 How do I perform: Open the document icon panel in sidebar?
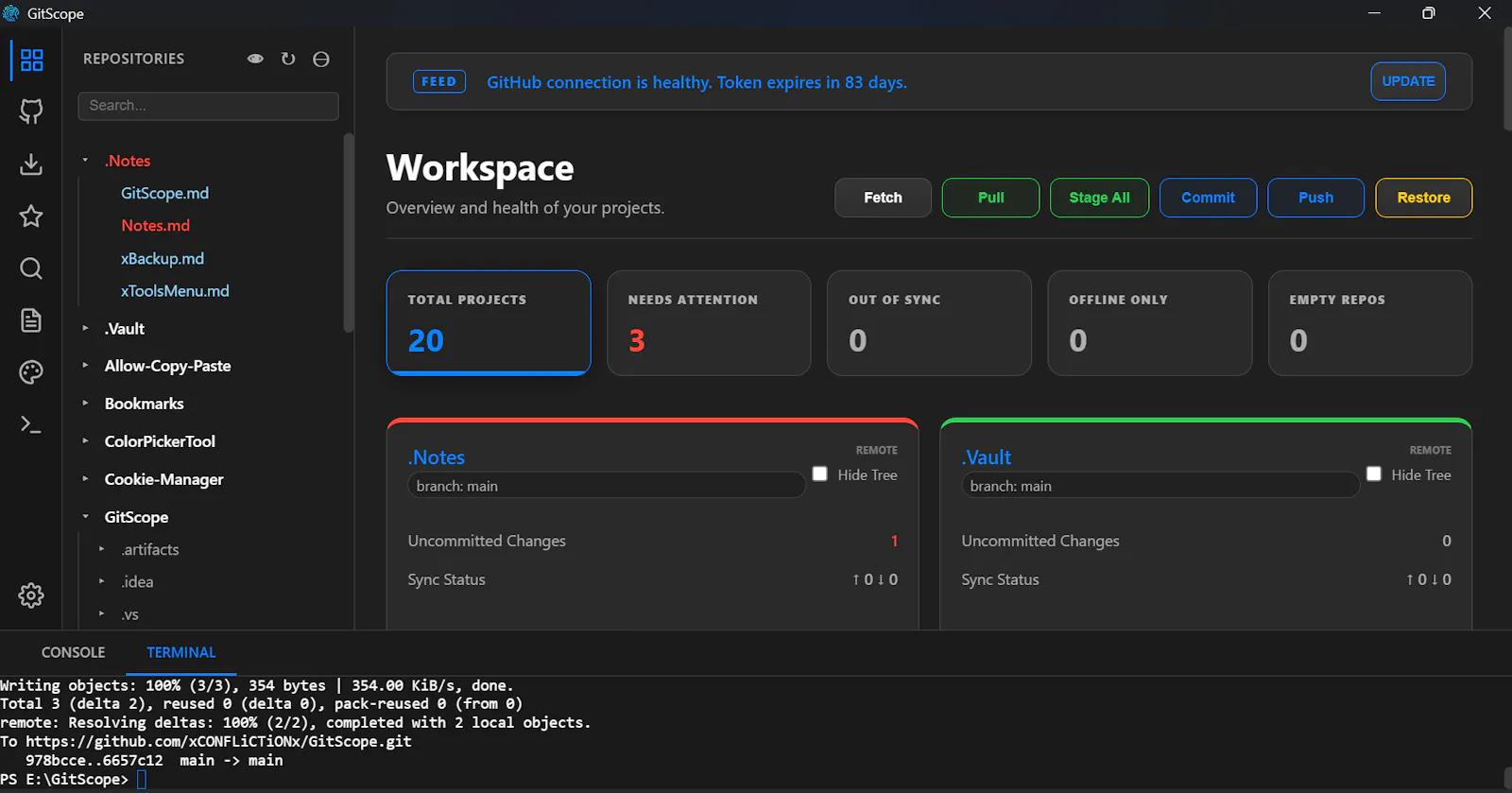(x=31, y=320)
